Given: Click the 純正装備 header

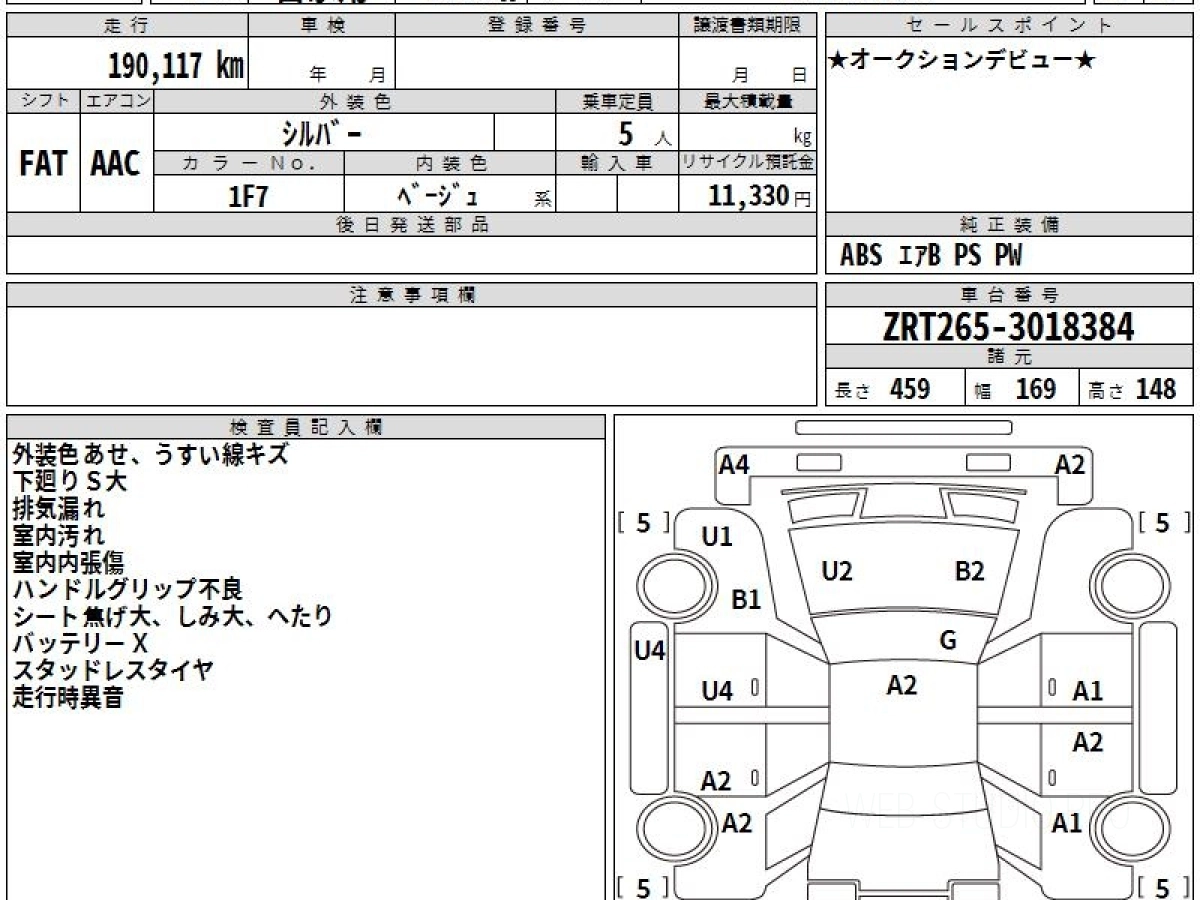Looking at the screenshot, I should coord(1009,225).
